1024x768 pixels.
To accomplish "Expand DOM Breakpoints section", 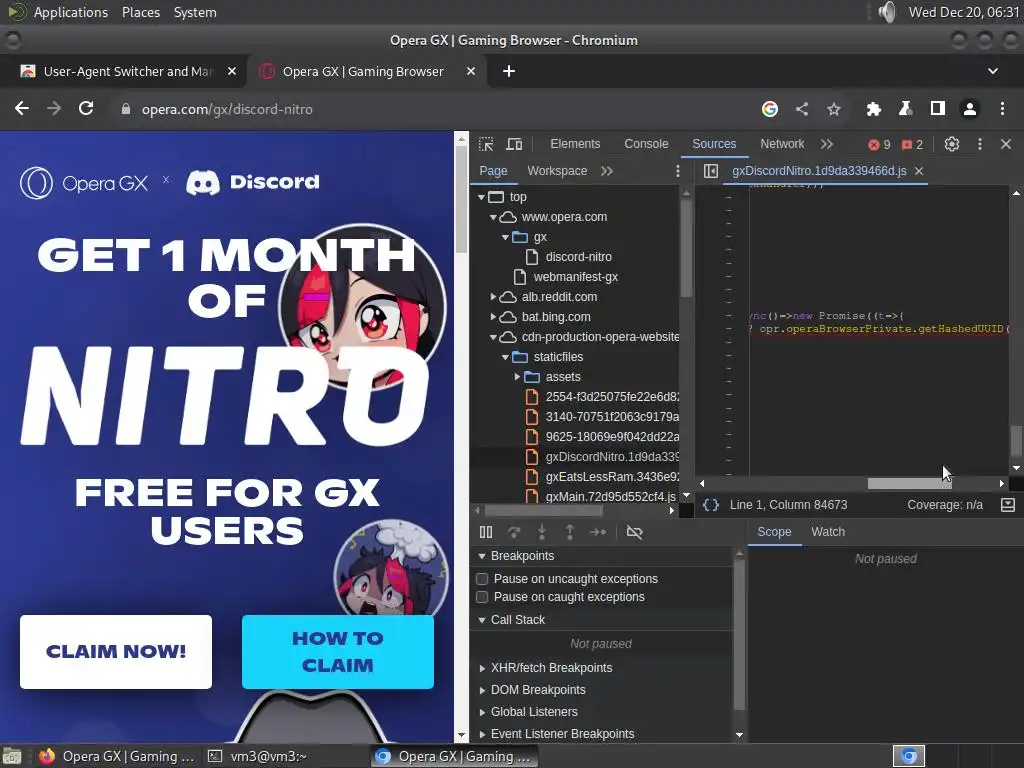I will 482,690.
